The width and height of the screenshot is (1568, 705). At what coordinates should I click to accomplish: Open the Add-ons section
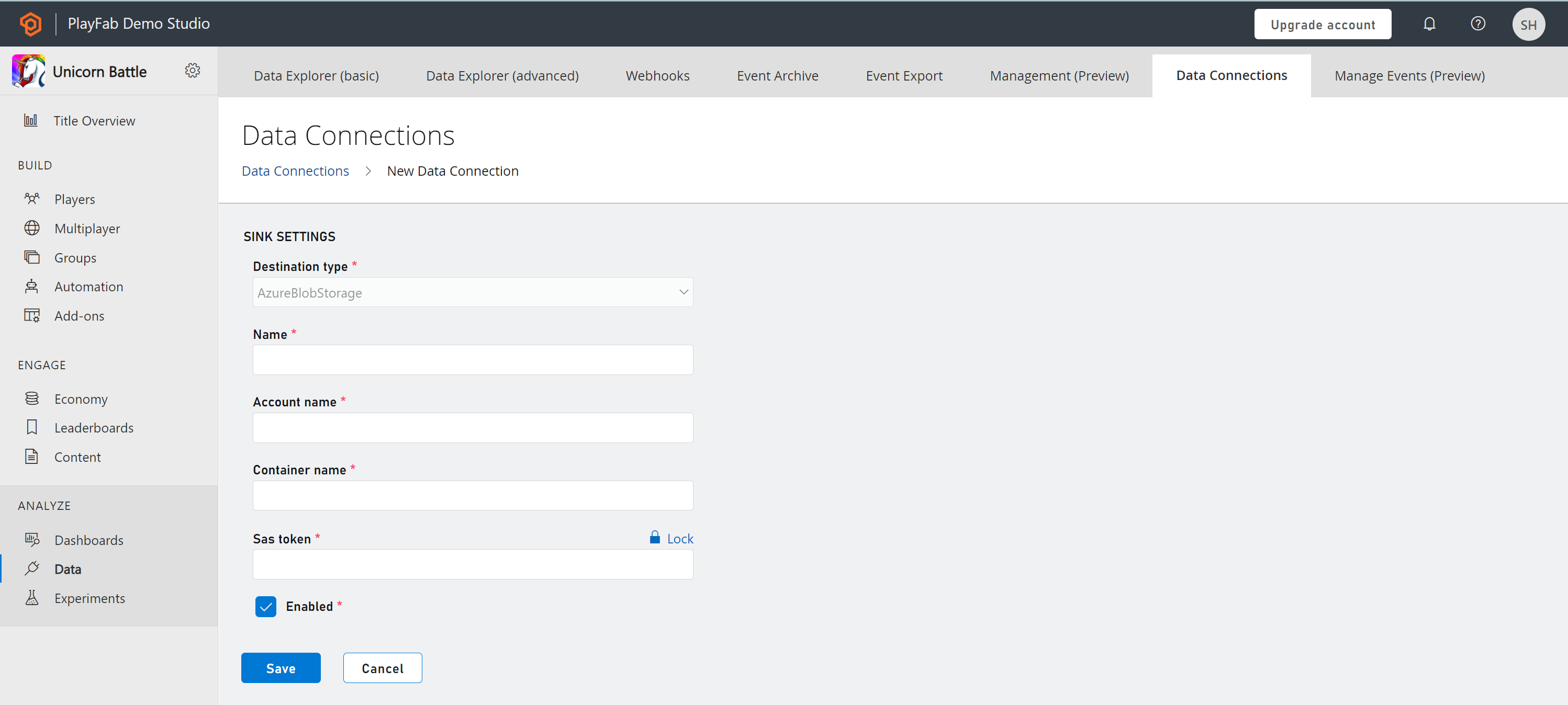click(80, 315)
